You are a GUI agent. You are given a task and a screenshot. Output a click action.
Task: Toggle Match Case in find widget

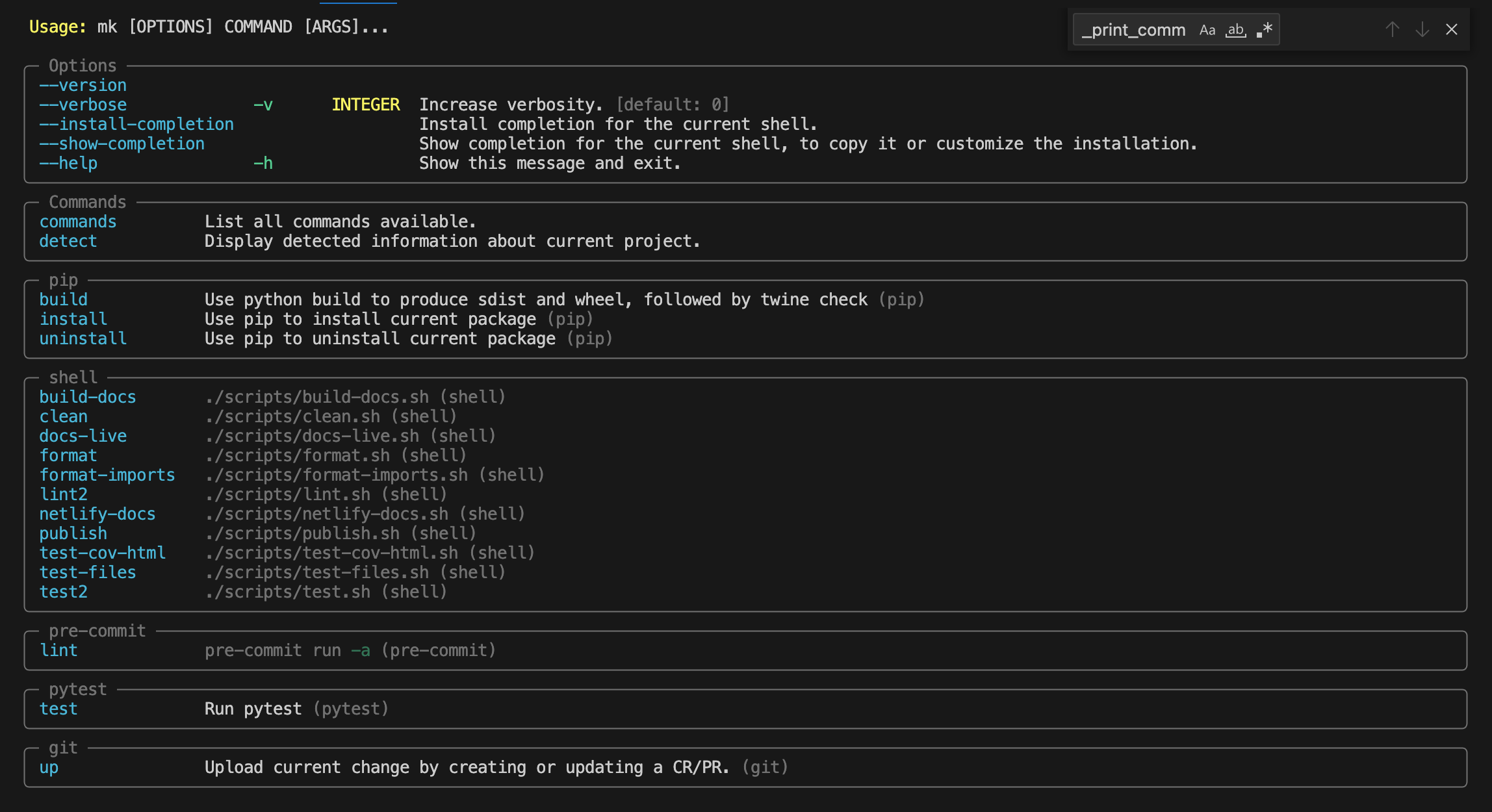tap(1207, 30)
